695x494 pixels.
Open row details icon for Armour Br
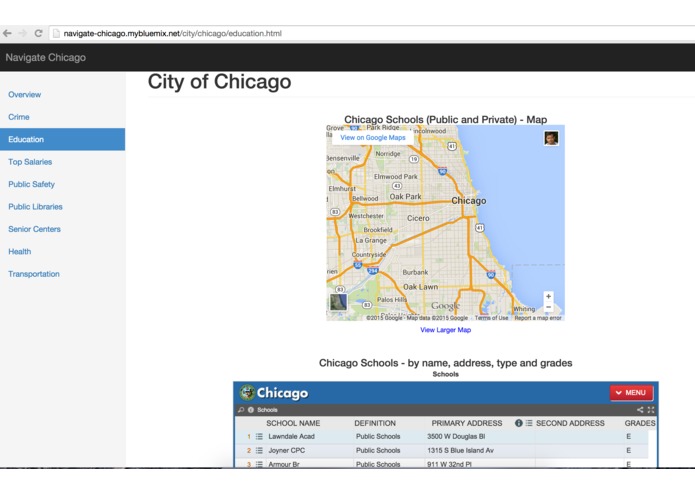259,464
